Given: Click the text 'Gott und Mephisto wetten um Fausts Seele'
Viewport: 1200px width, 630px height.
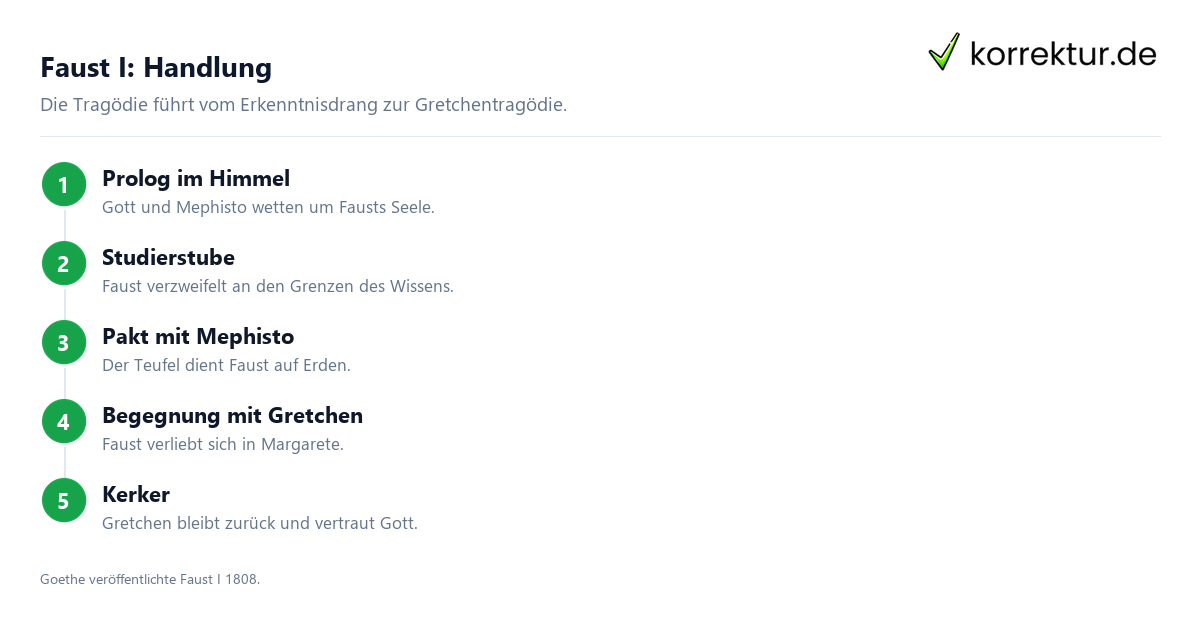Looking at the screenshot, I should (x=268, y=208).
